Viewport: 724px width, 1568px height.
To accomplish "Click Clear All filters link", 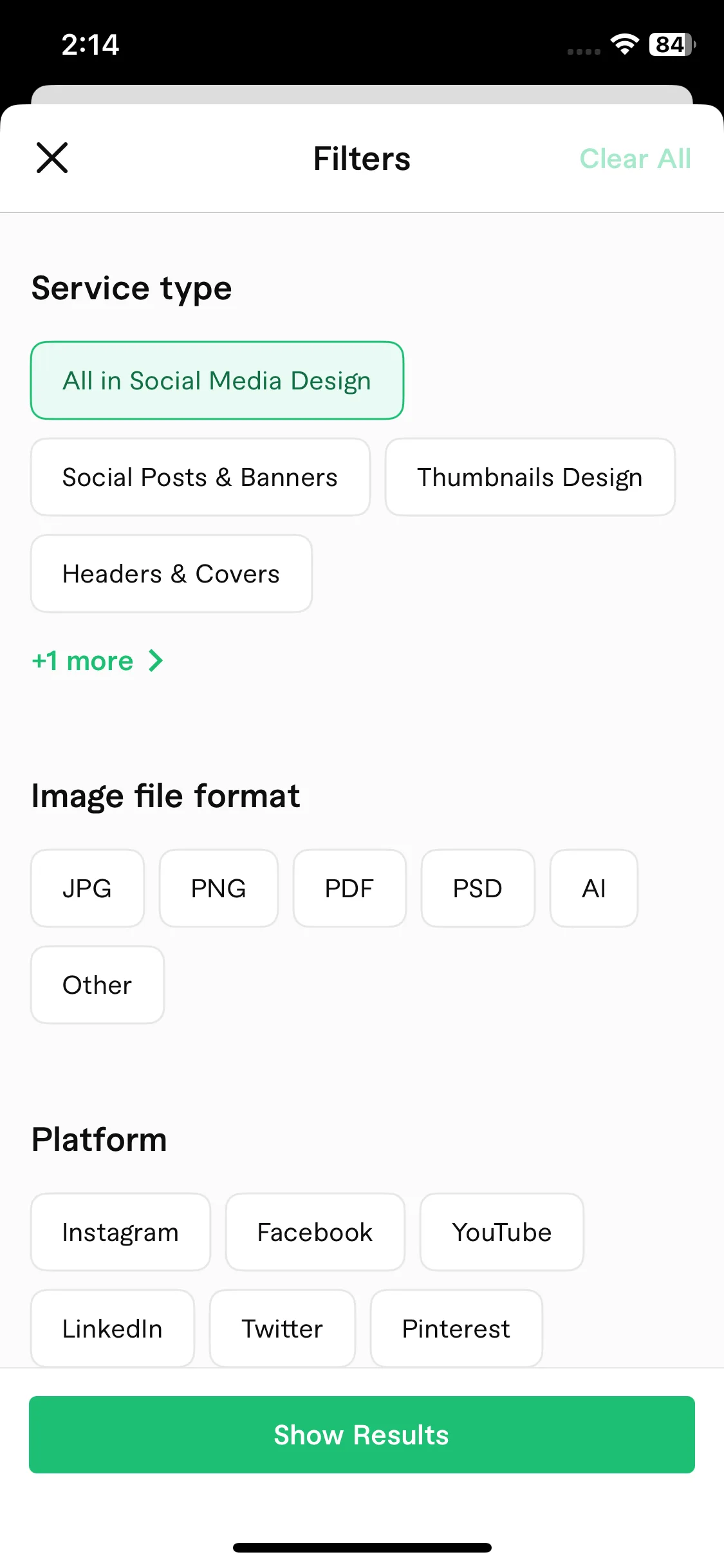I will pyautogui.click(x=635, y=158).
